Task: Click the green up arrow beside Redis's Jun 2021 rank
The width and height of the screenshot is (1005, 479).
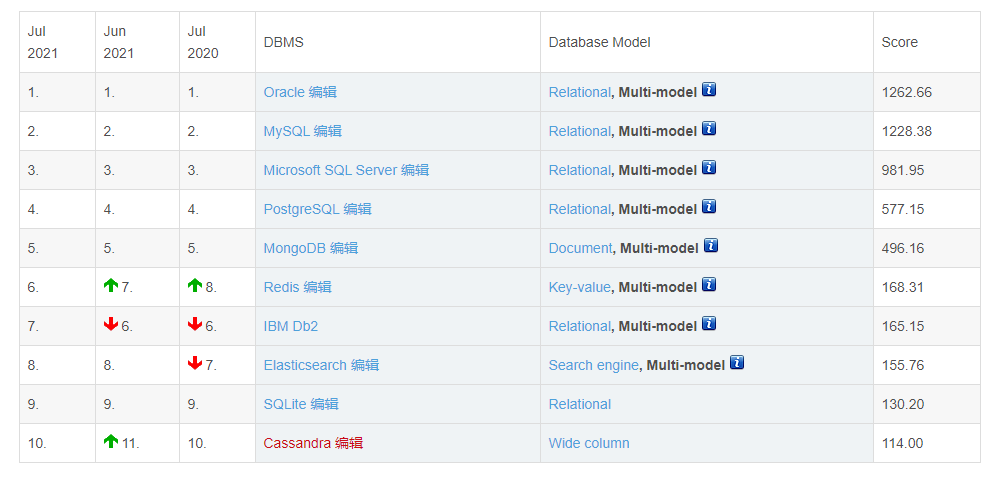Action: click(x=111, y=285)
